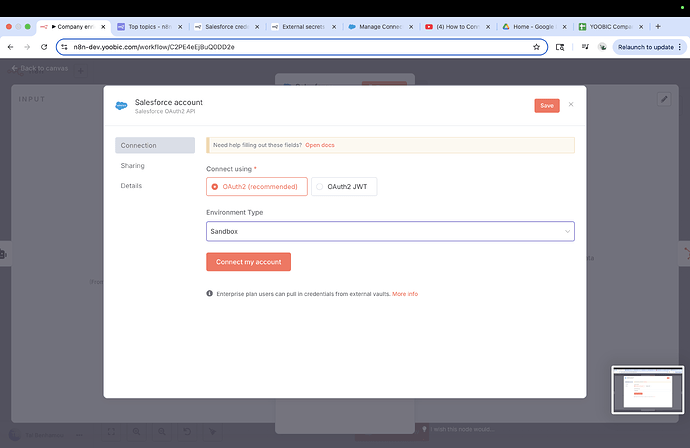Reload the current page
The height and width of the screenshot is (448, 690).
point(44,47)
